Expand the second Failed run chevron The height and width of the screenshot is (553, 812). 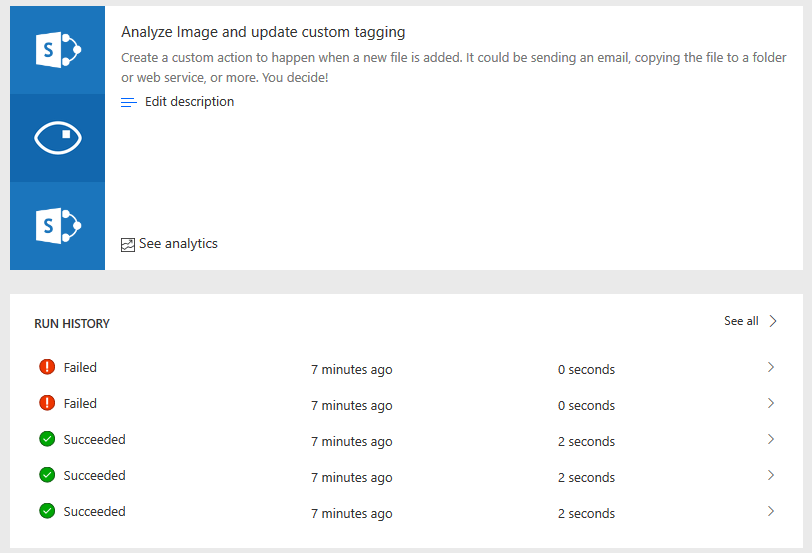771,403
